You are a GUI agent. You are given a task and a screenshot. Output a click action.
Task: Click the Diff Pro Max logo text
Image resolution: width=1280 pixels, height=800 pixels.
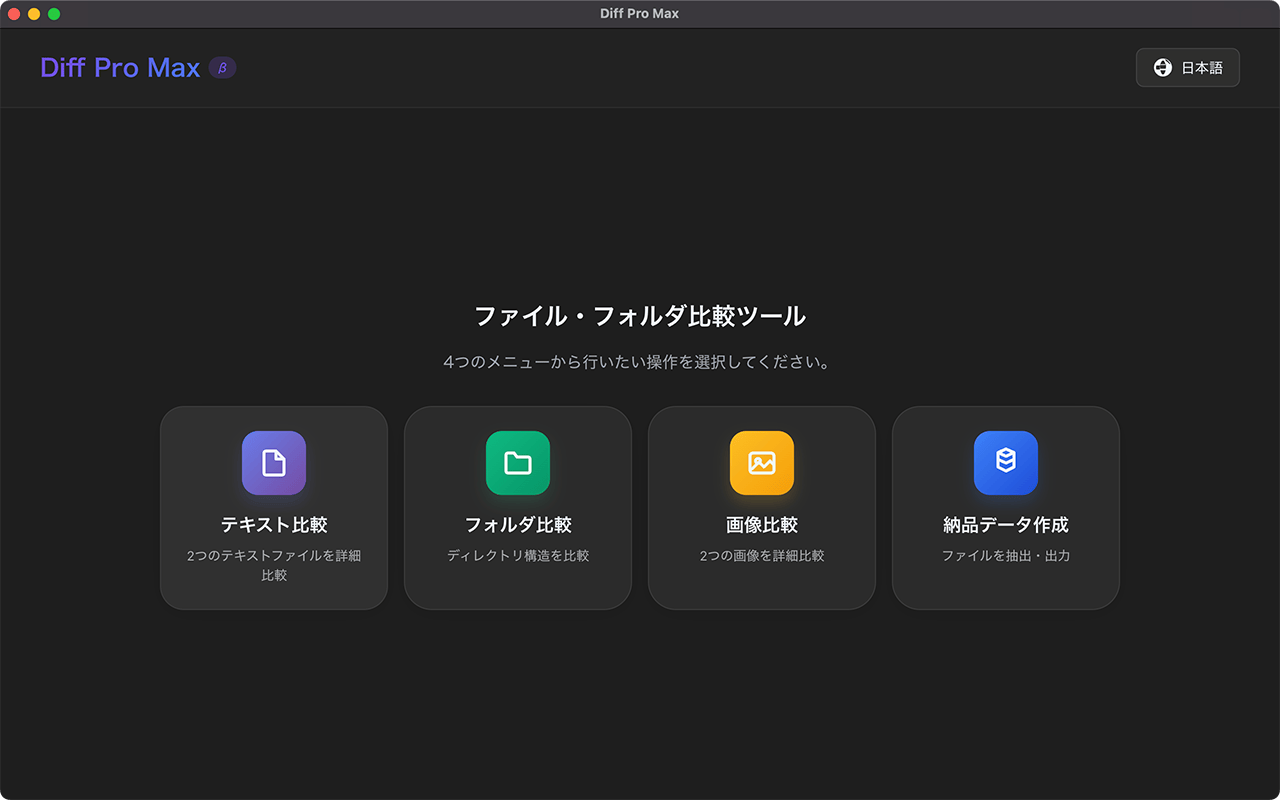pos(119,67)
